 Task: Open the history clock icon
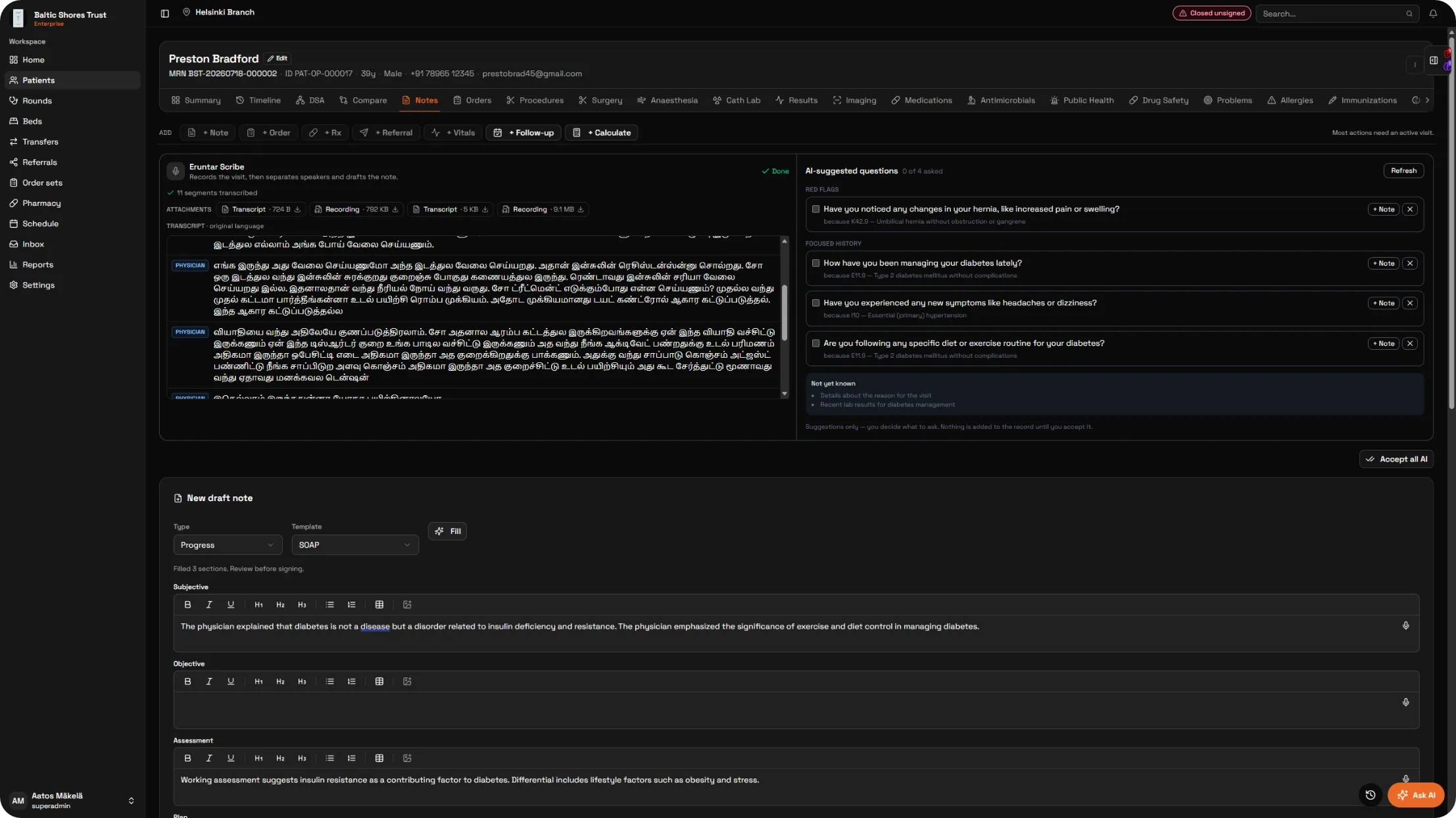point(1371,795)
